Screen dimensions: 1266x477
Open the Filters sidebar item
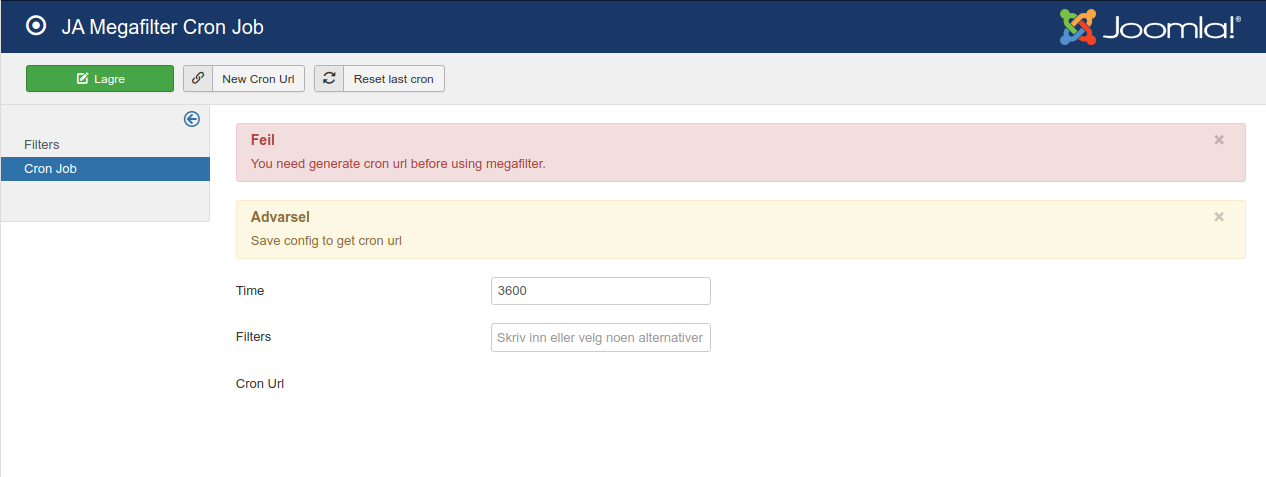click(105, 145)
